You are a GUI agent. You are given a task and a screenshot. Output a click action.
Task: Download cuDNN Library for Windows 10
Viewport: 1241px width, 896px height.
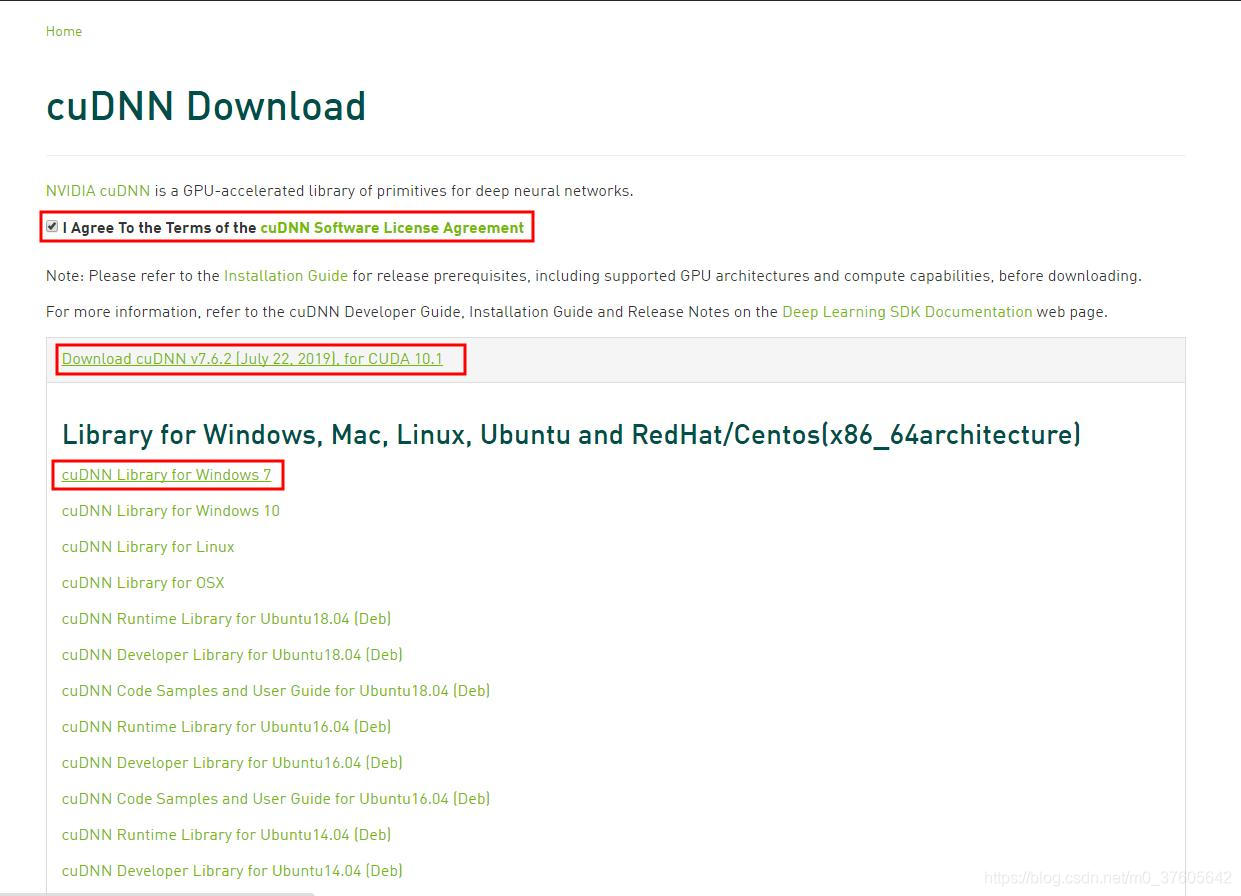pyautogui.click(x=171, y=510)
